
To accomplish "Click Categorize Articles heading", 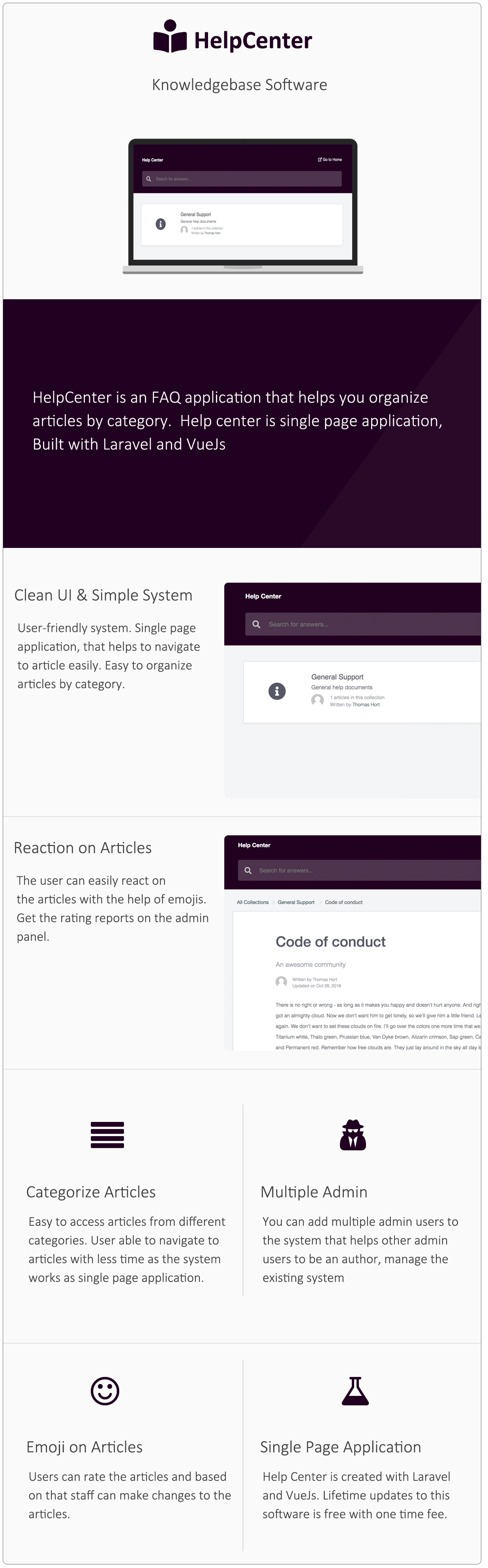I will [x=91, y=1192].
